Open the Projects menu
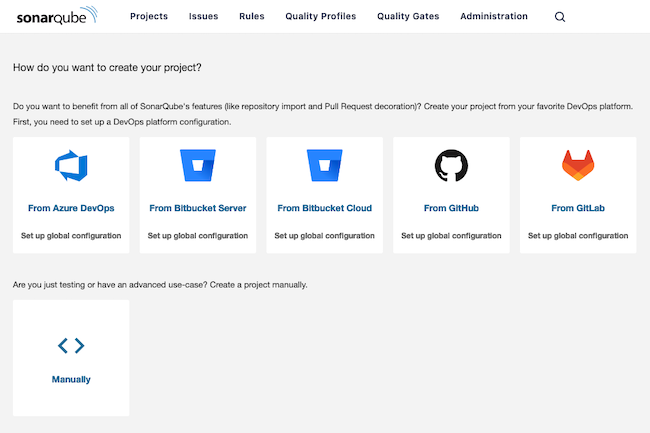Screen dimensions: 650x433 click(x=149, y=17)
